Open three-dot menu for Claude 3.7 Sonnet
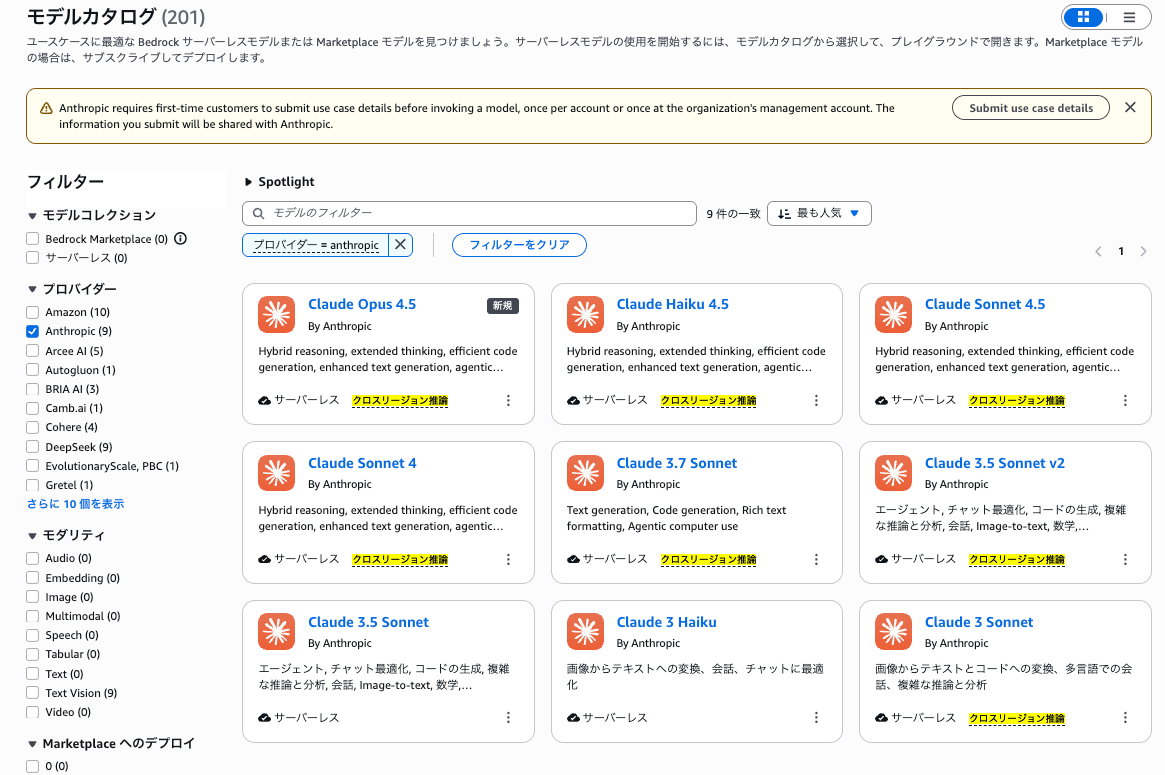 pyautogui.click(x=816, y=559)
